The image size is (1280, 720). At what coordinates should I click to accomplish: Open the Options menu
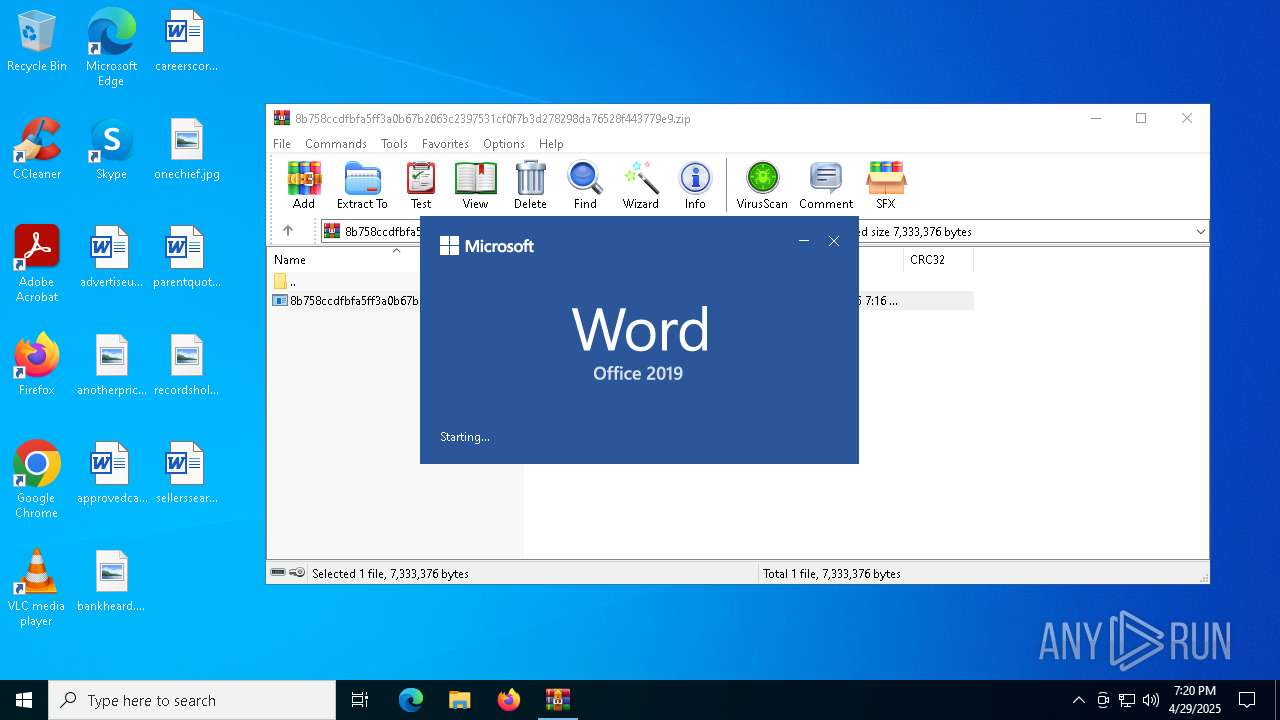click(x=504, y=144)
